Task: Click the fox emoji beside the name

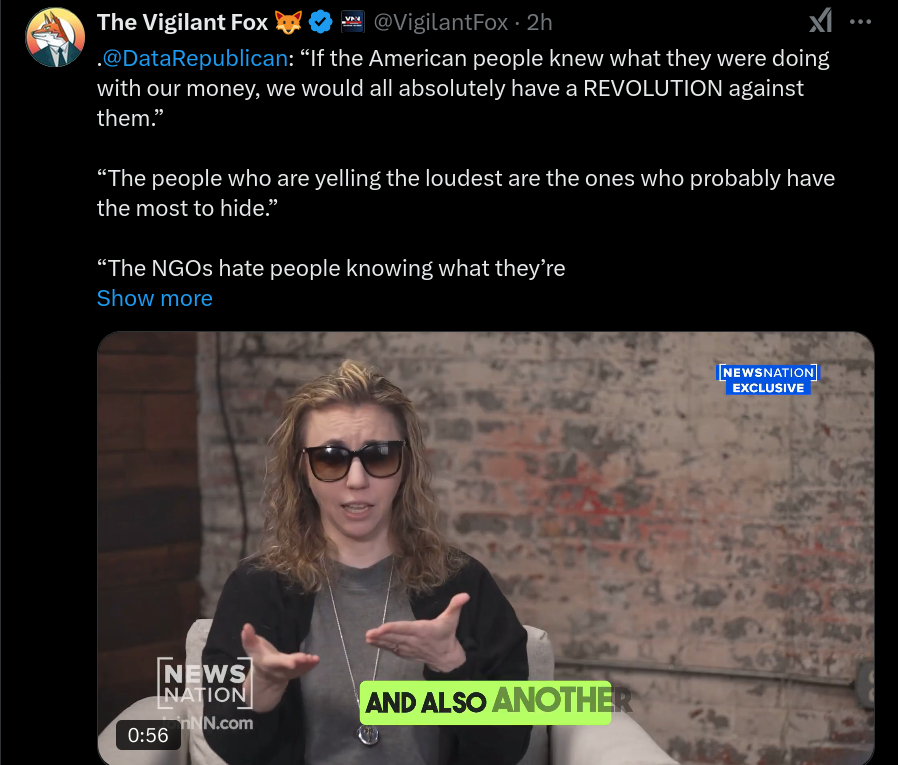Action: coord(288,22)
